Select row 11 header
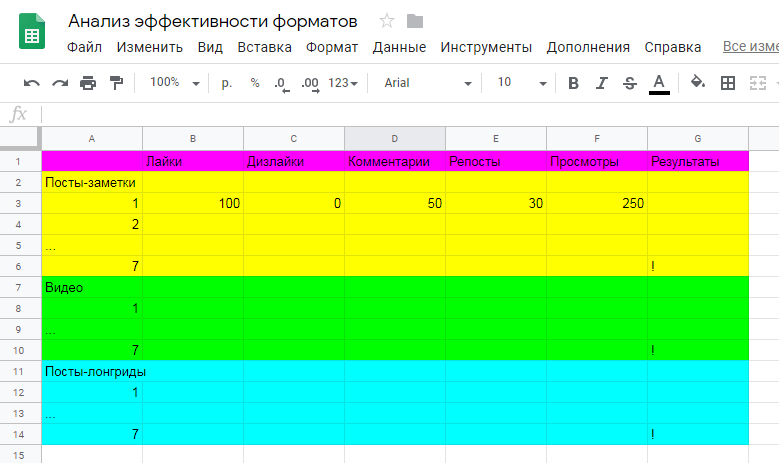 [x=20, y=371]
